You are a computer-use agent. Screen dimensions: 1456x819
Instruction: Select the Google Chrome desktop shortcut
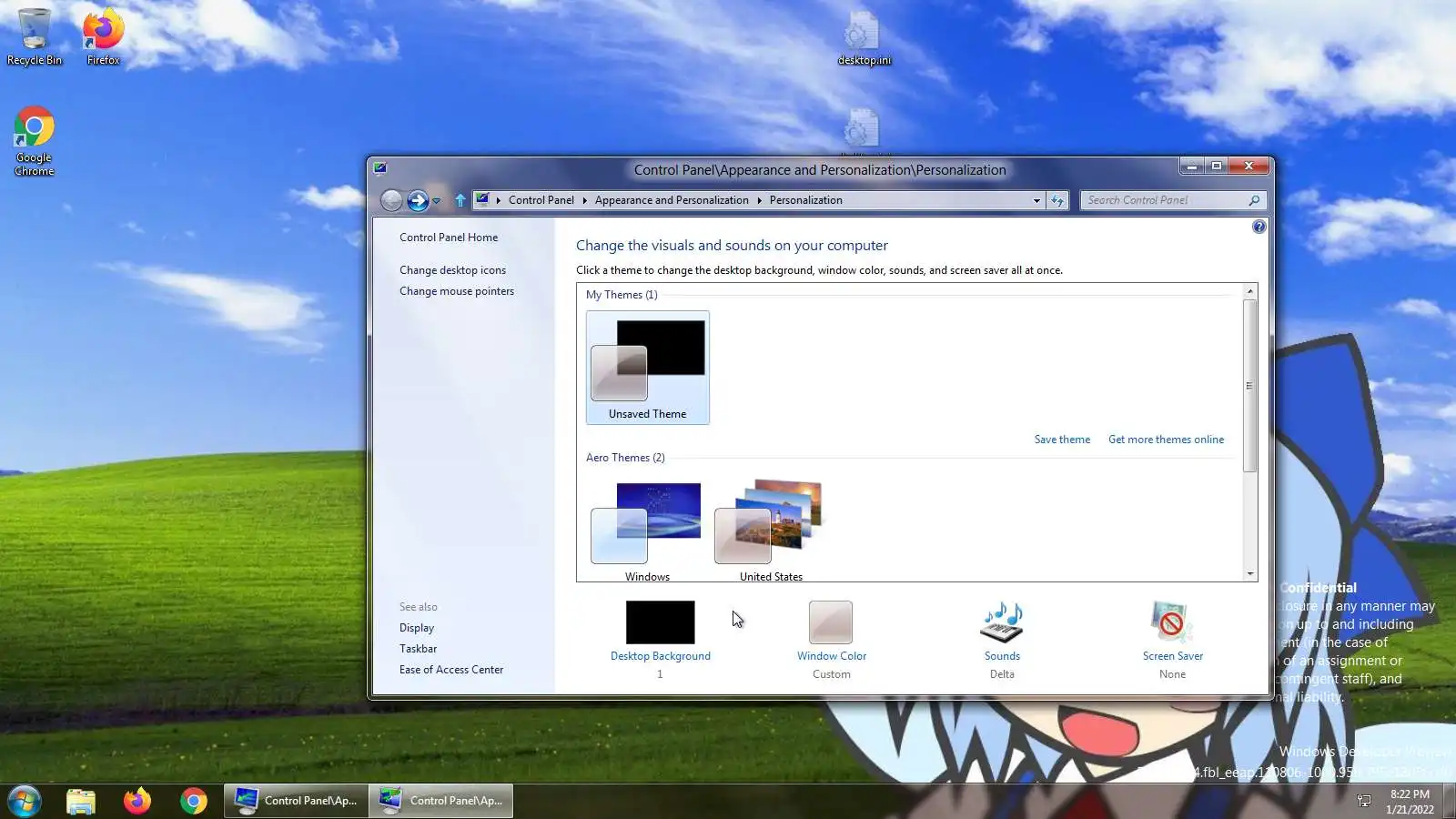point(35,142)
